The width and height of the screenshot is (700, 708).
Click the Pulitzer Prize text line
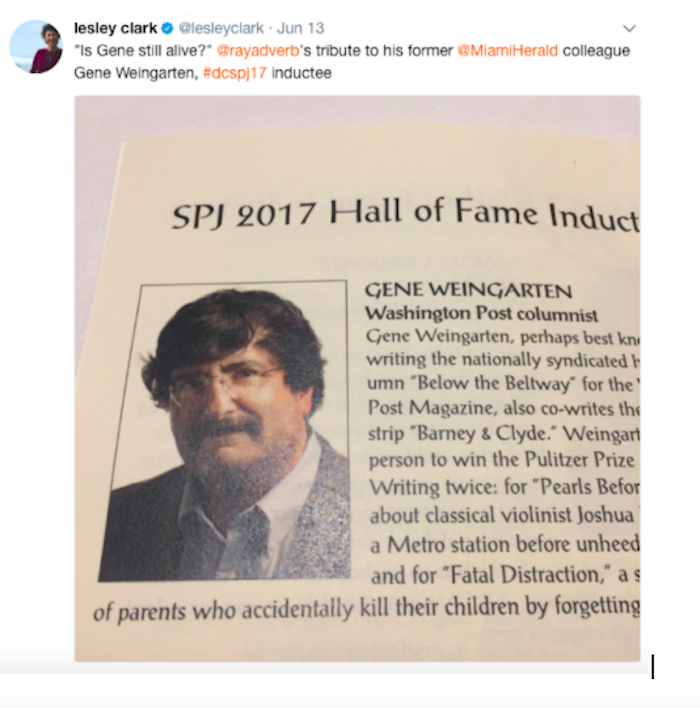click(502, 460)
